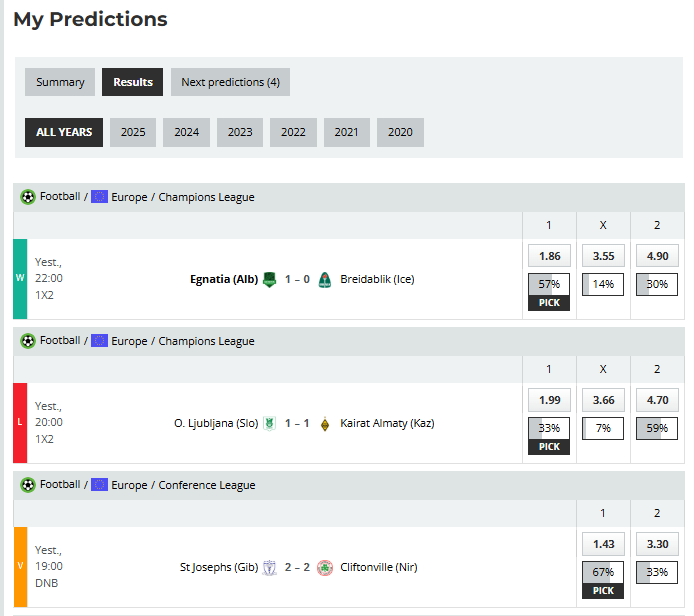Open the Next predictions (4) tab
Image resolution: width=694 pixels, height=616 pixels.
230,82
